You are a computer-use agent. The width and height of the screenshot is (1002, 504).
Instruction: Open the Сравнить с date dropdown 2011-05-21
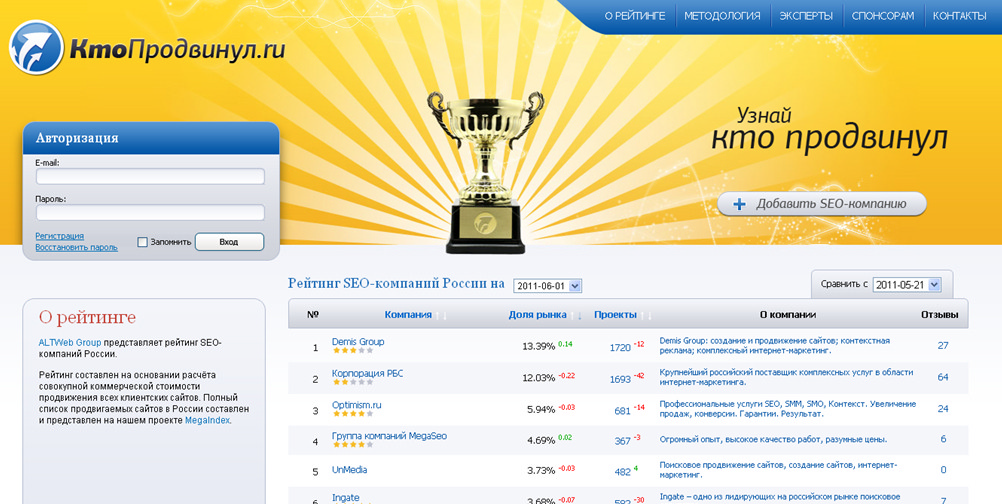(907, 285)
